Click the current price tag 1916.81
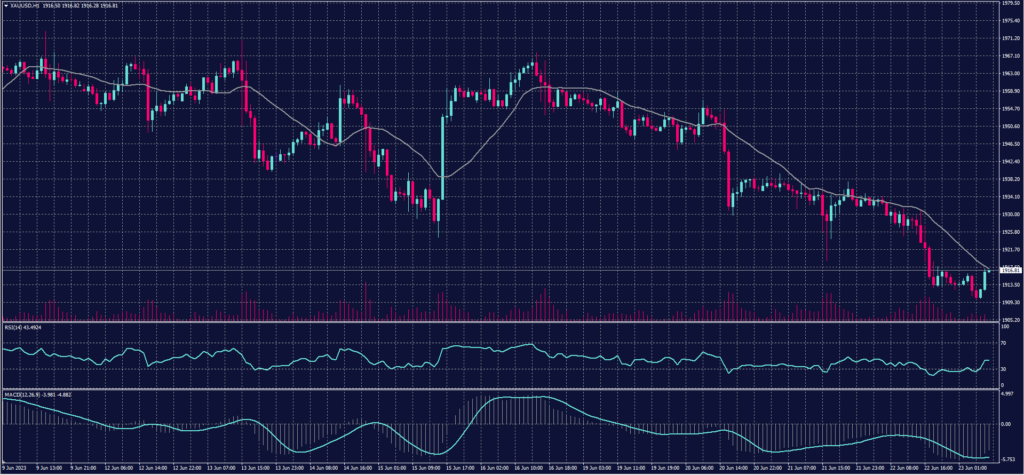The width and height of the screenshot is (1024, 475). (1010, 270)
